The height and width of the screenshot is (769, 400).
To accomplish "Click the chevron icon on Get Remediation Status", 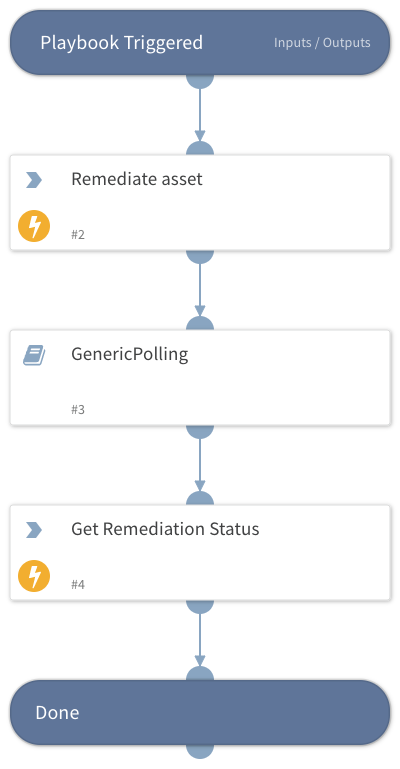I will [x=34, y=530].
